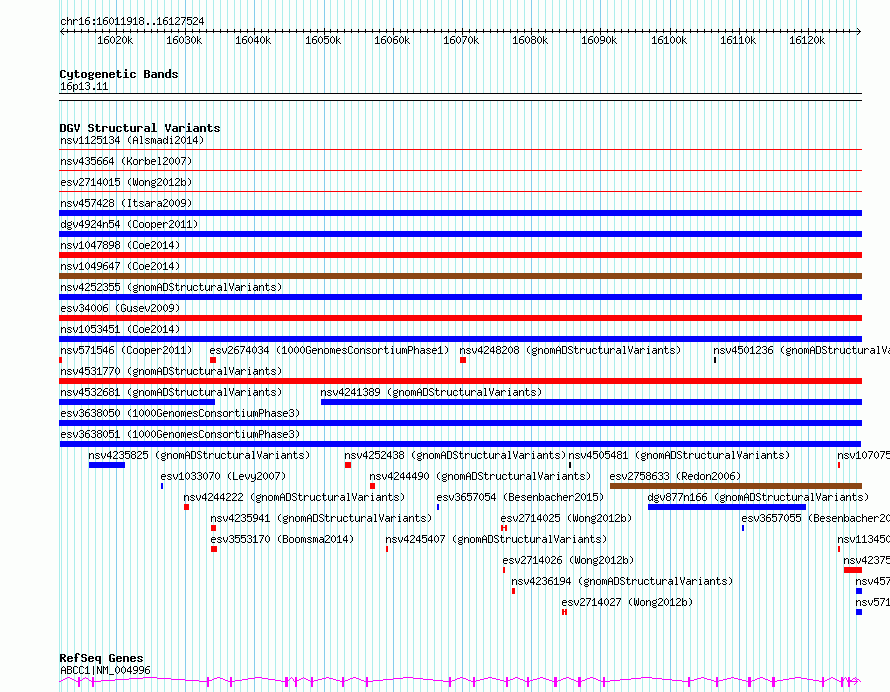Click red marker under nsv4252438

348,465
